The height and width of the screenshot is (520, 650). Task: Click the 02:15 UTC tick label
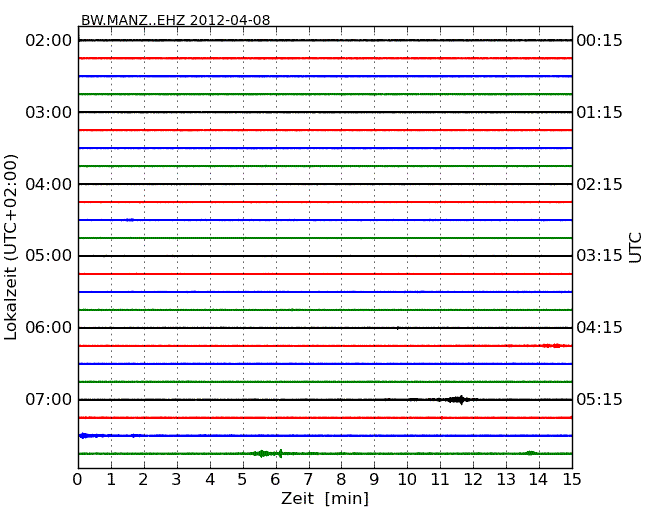(599, 184)
